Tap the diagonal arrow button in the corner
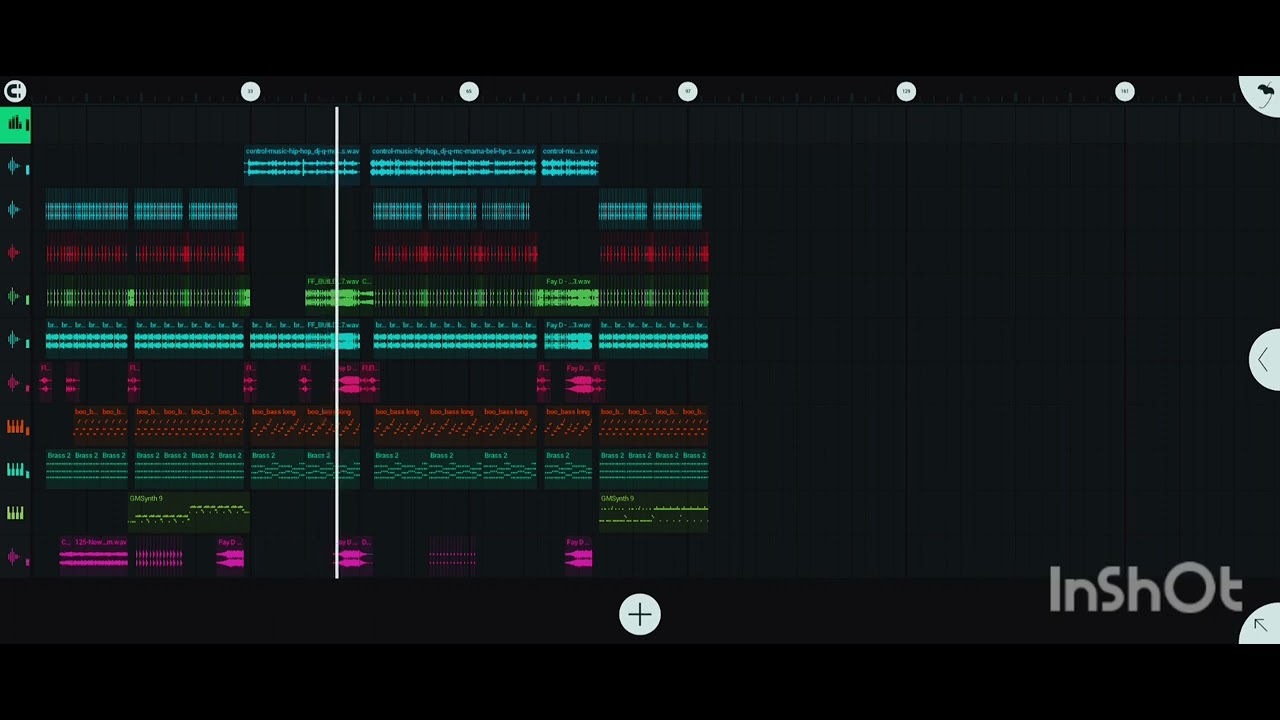The image size is (1280, 720). (x=1260, y=625)
